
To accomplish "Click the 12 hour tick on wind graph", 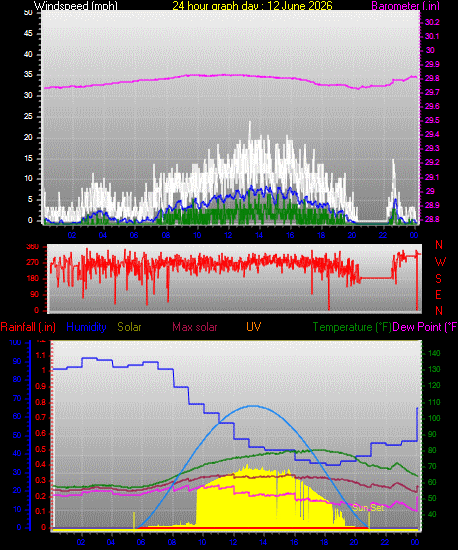I will pyautogui.click(x=228, y=235).
